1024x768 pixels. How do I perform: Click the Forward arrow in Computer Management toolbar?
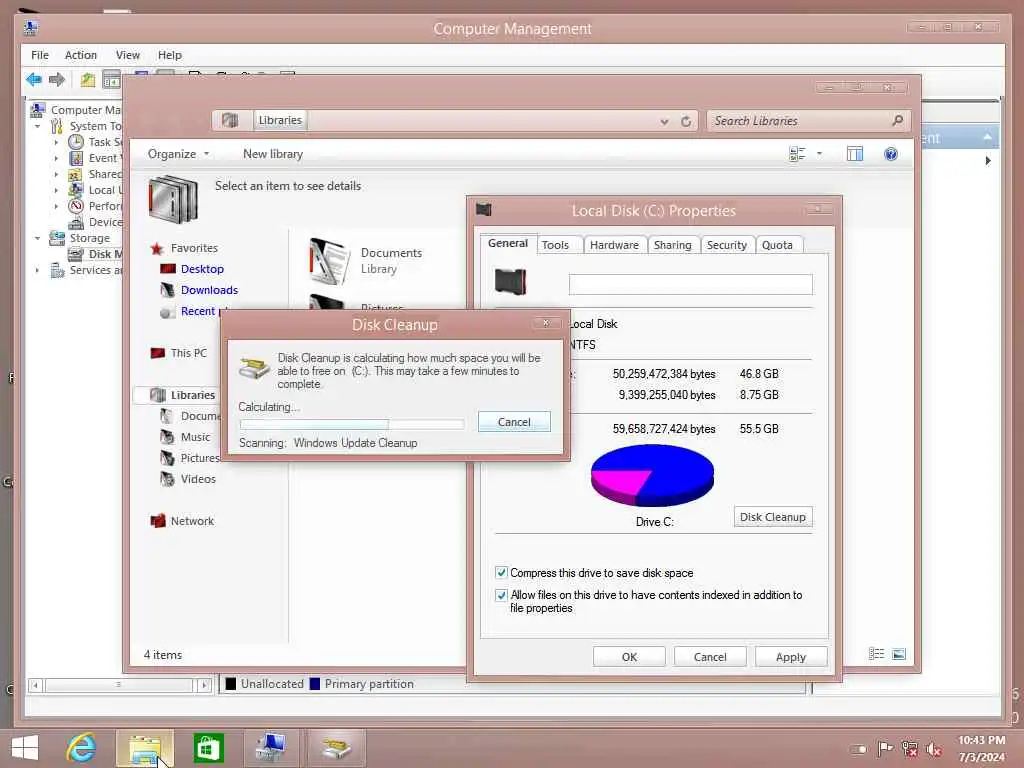click(x=57, y=80)
